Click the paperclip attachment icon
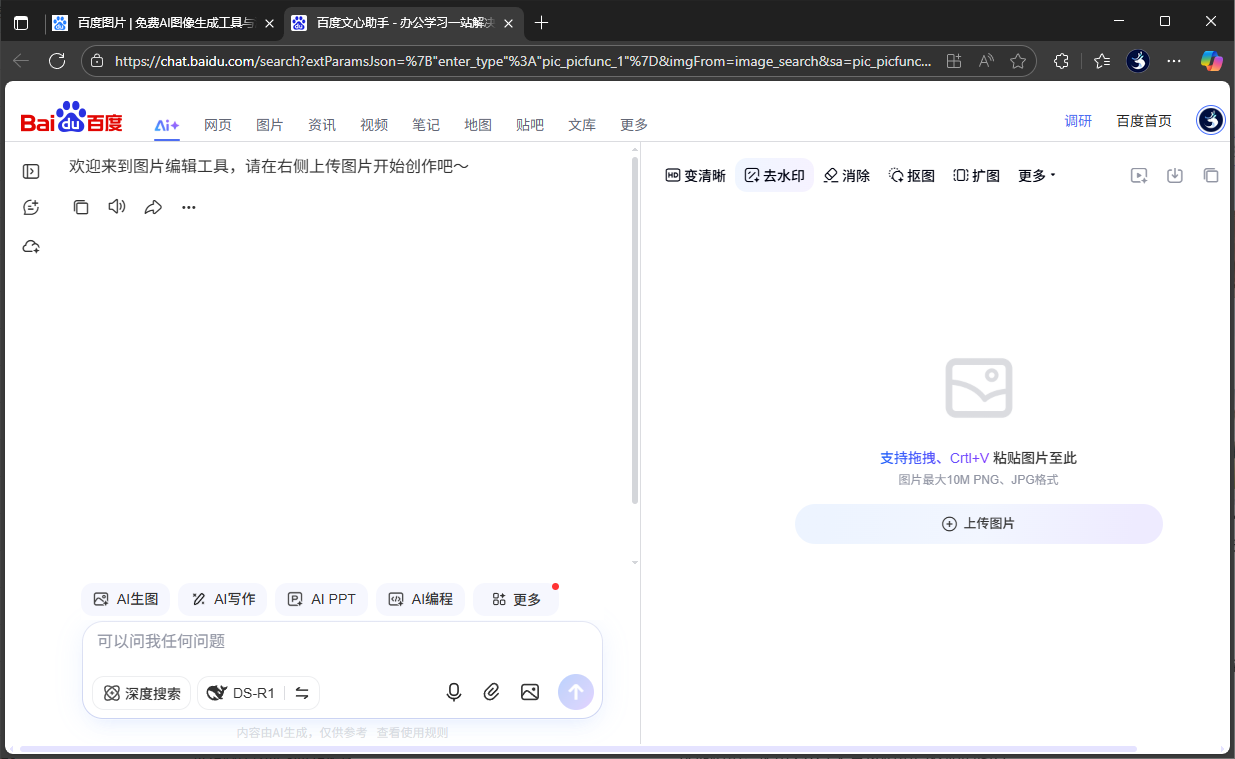 [491, 692]
